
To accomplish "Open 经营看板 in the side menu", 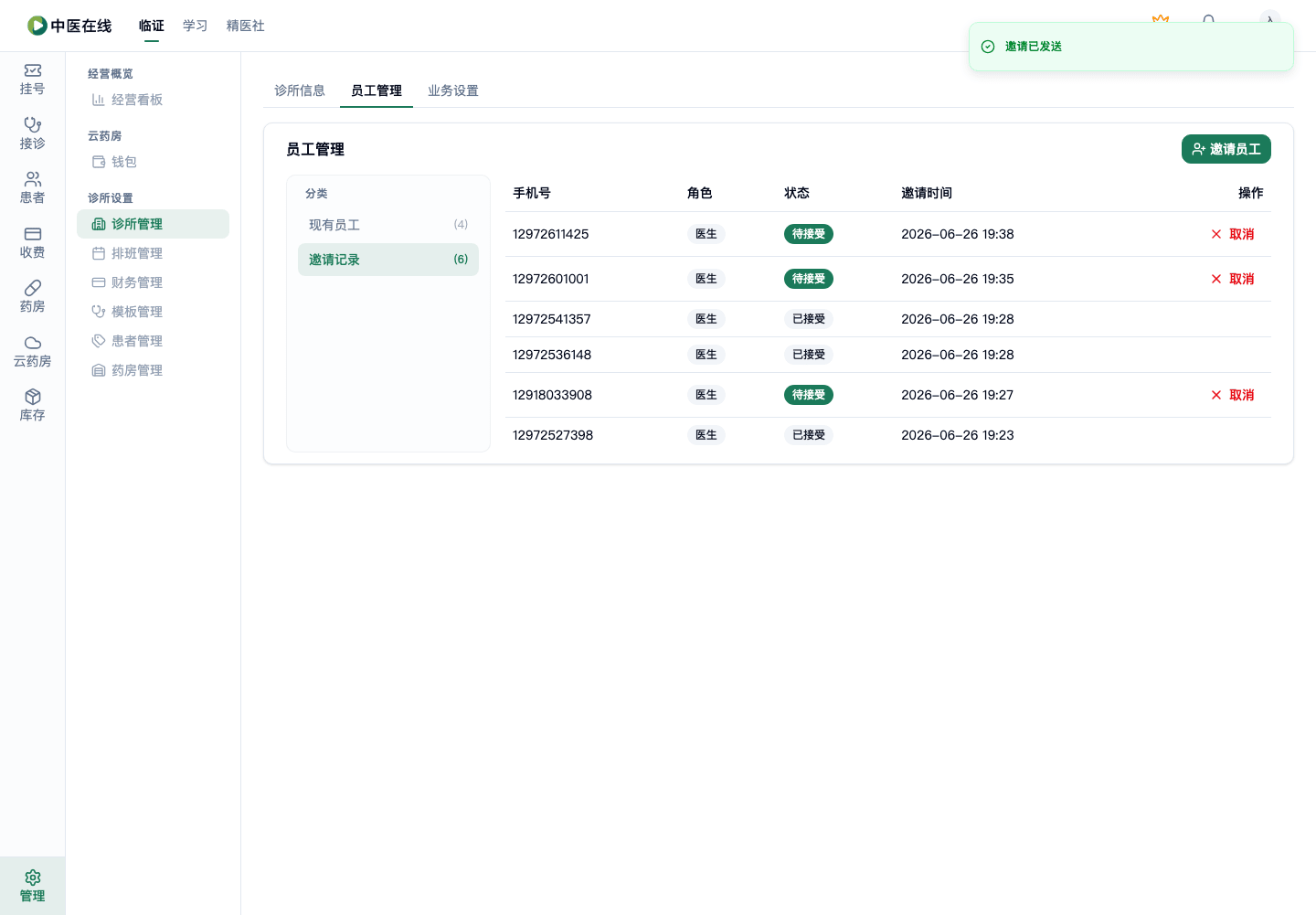I will (153, 100).
